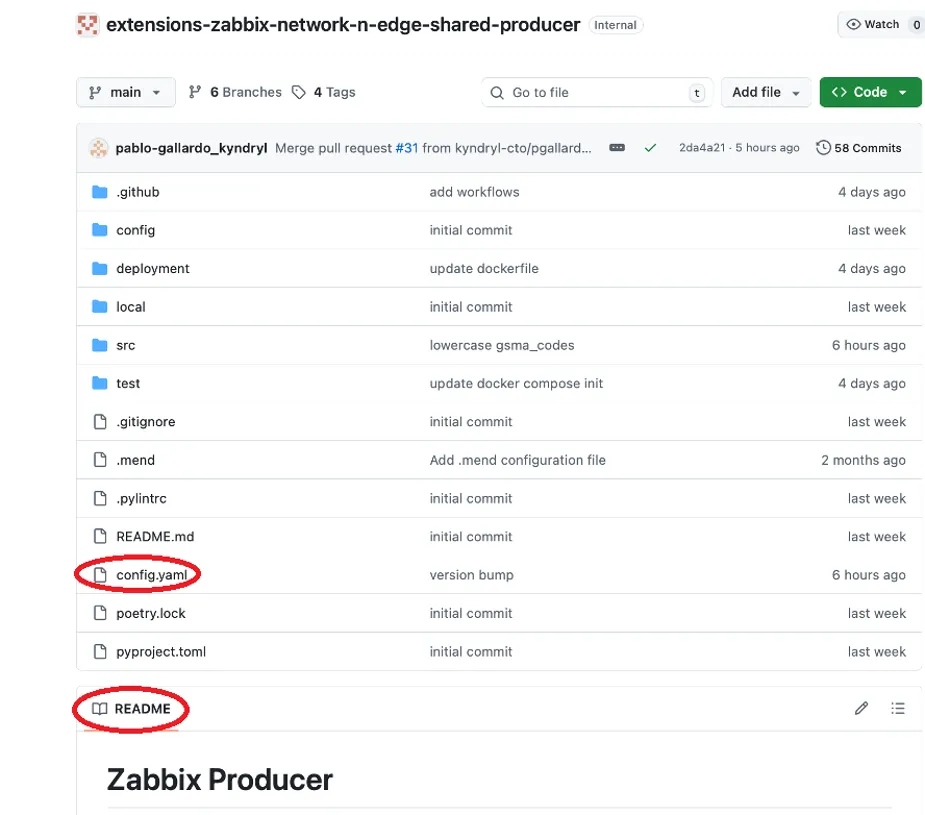Select the README tab
The height and width of the screenshot is (815, 925).
131,708
